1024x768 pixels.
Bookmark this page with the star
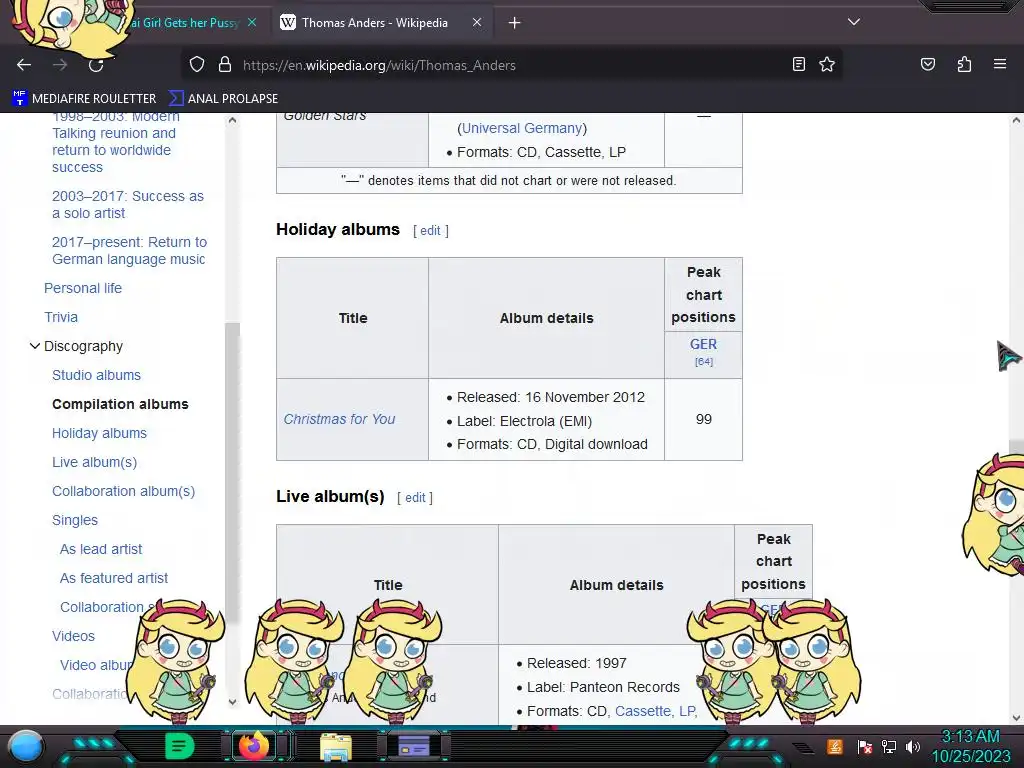[x=827, y=64]
